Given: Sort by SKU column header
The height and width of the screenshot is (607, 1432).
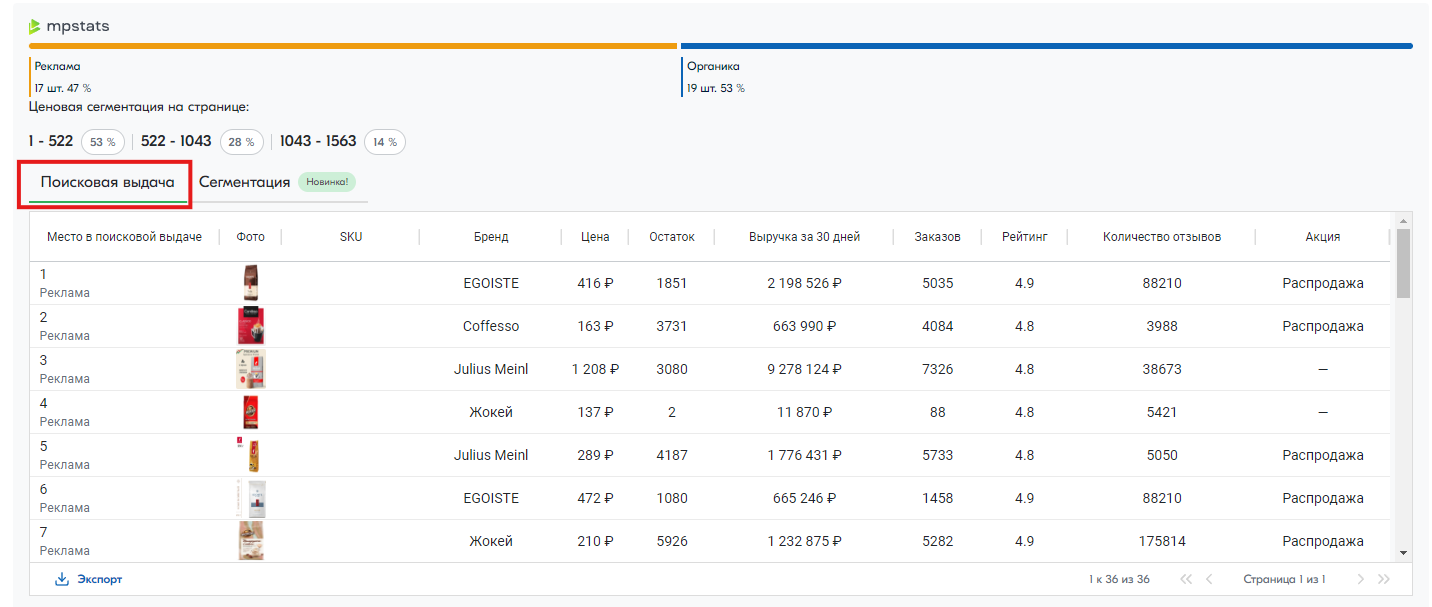Looking at the screenshot, I should pos(351,237).
